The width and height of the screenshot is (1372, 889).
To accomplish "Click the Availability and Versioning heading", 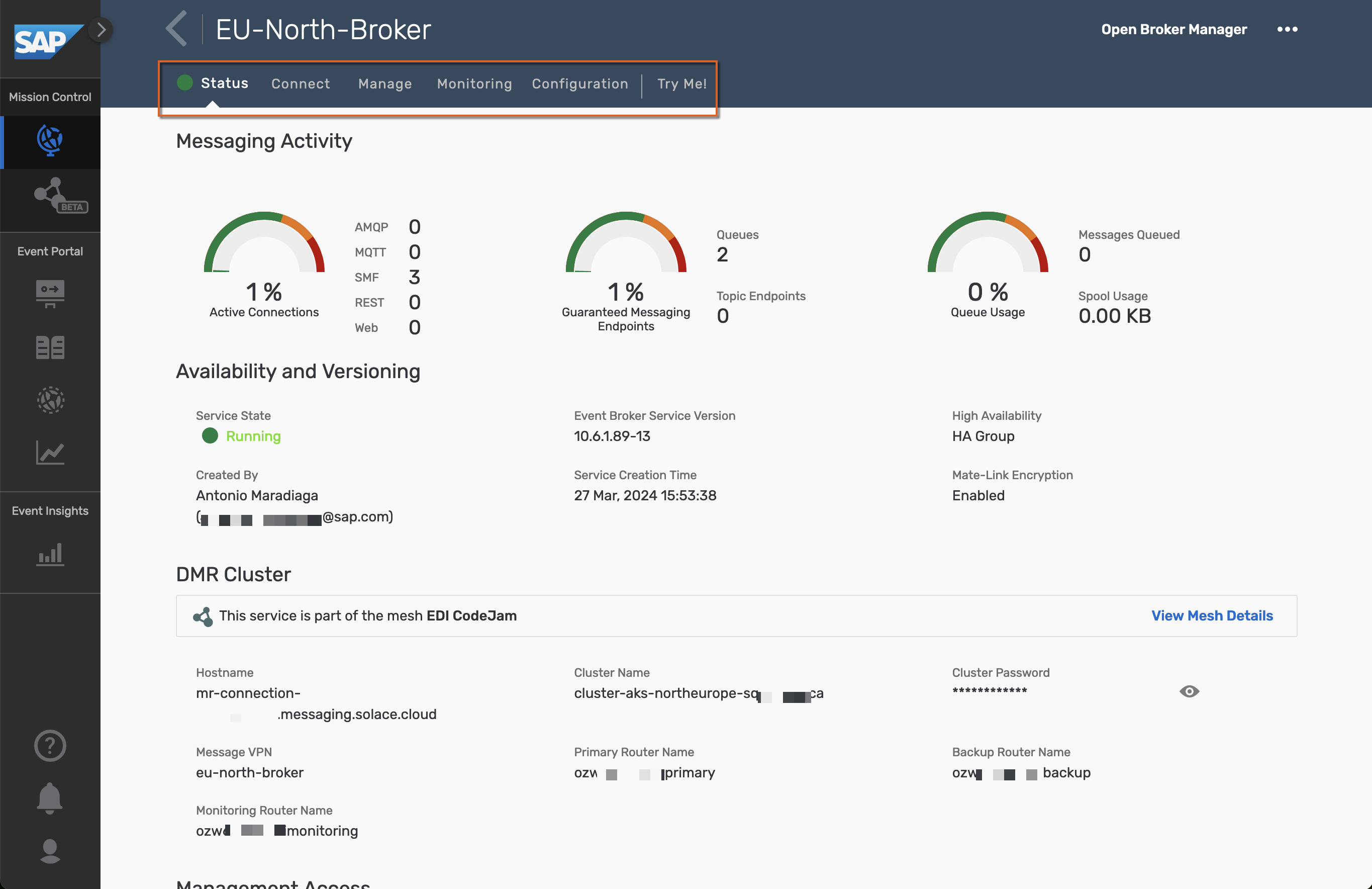I will pyautogui.click(x=298, y=372).
